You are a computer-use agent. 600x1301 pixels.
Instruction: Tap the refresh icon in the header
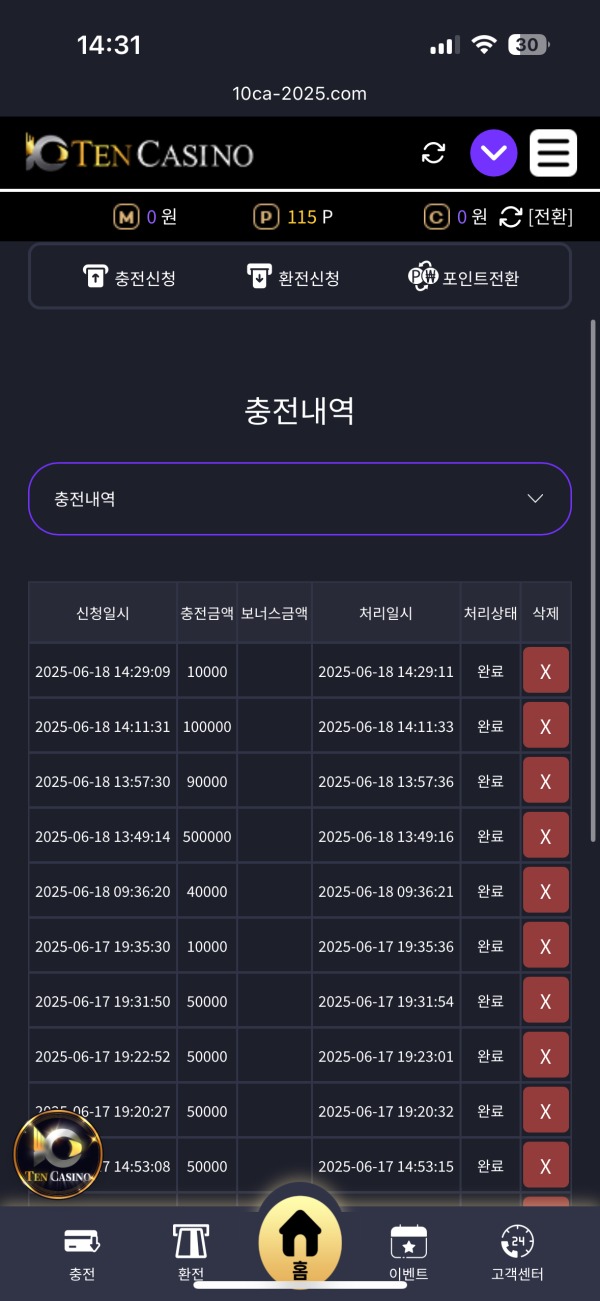433,153
